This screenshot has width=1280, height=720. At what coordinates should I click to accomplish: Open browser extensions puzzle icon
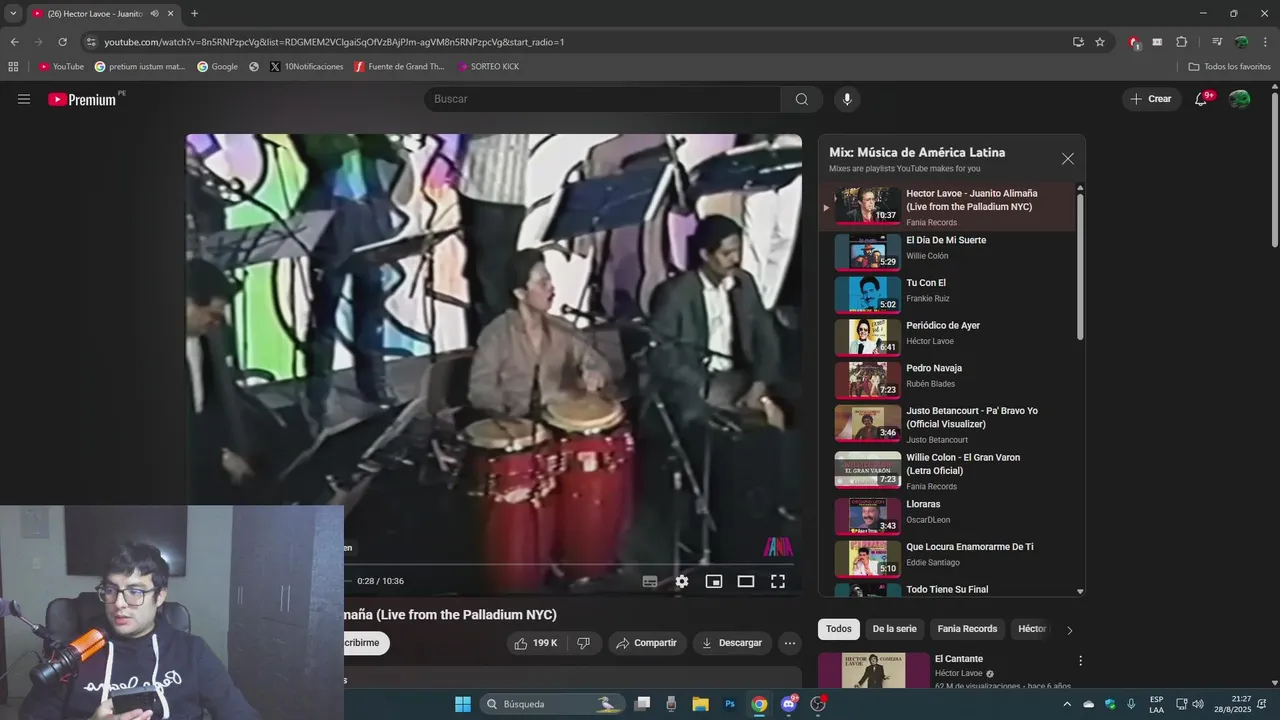click(1181, 42)
